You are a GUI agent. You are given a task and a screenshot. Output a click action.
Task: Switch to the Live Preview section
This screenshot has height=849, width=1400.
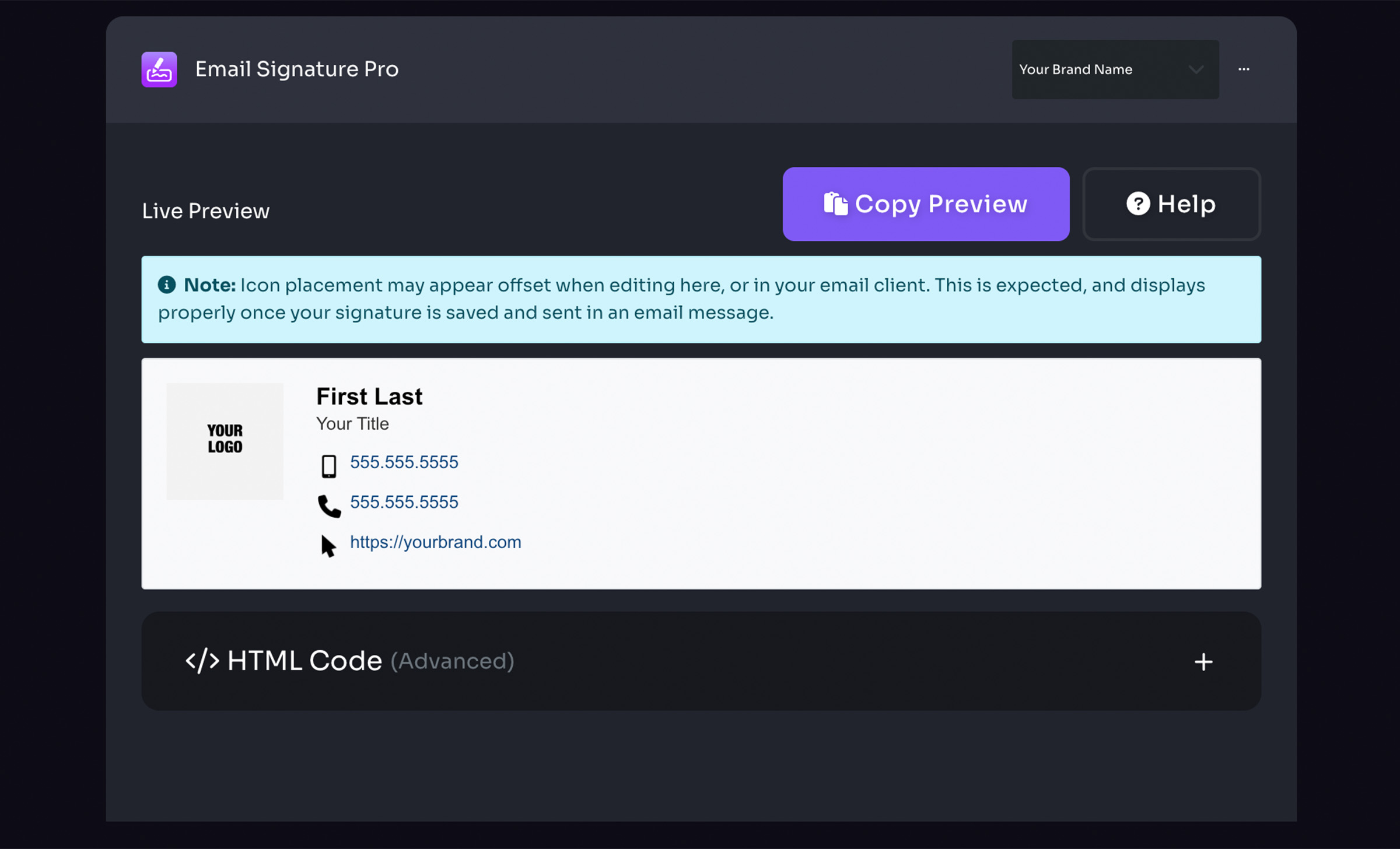[205, 211]
